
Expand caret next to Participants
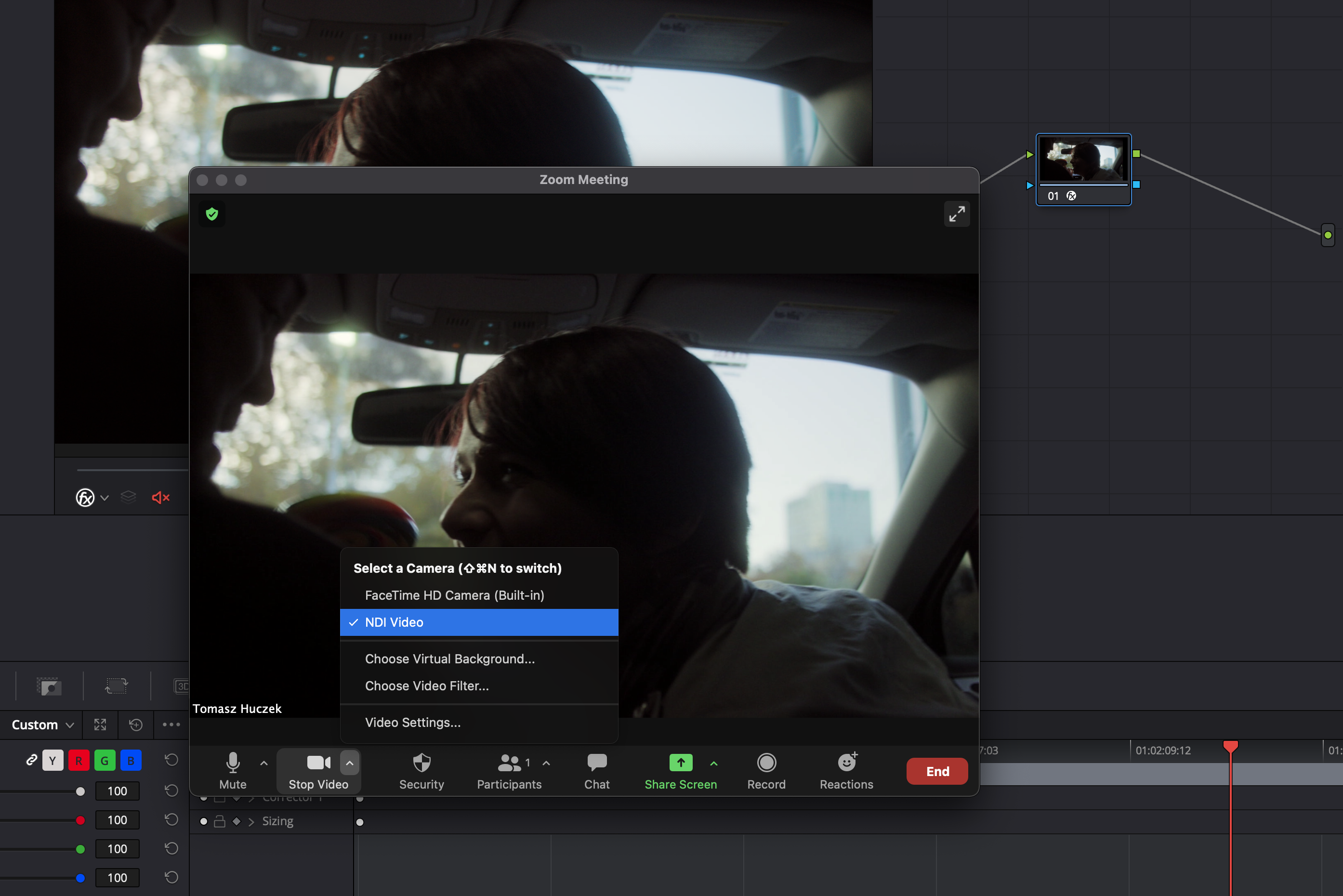546,763
